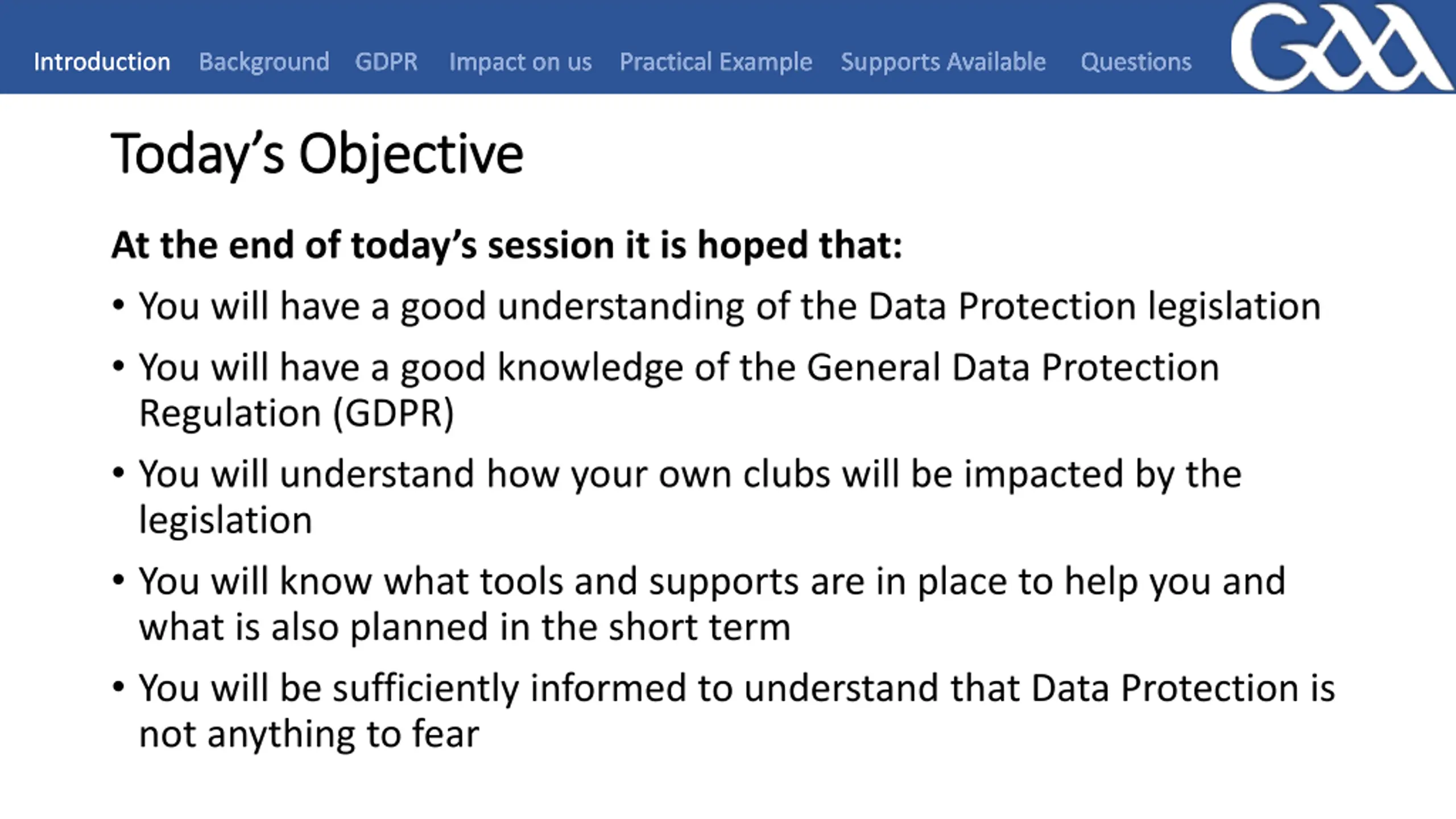Select the 'sufficiently informed to understand' bullet line

click(737, 689)
